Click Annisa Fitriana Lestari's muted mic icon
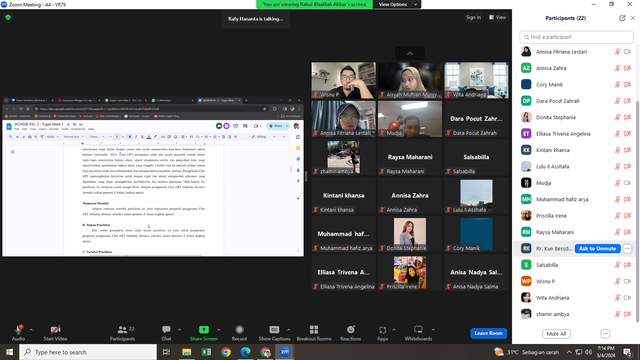 point(618,52)
